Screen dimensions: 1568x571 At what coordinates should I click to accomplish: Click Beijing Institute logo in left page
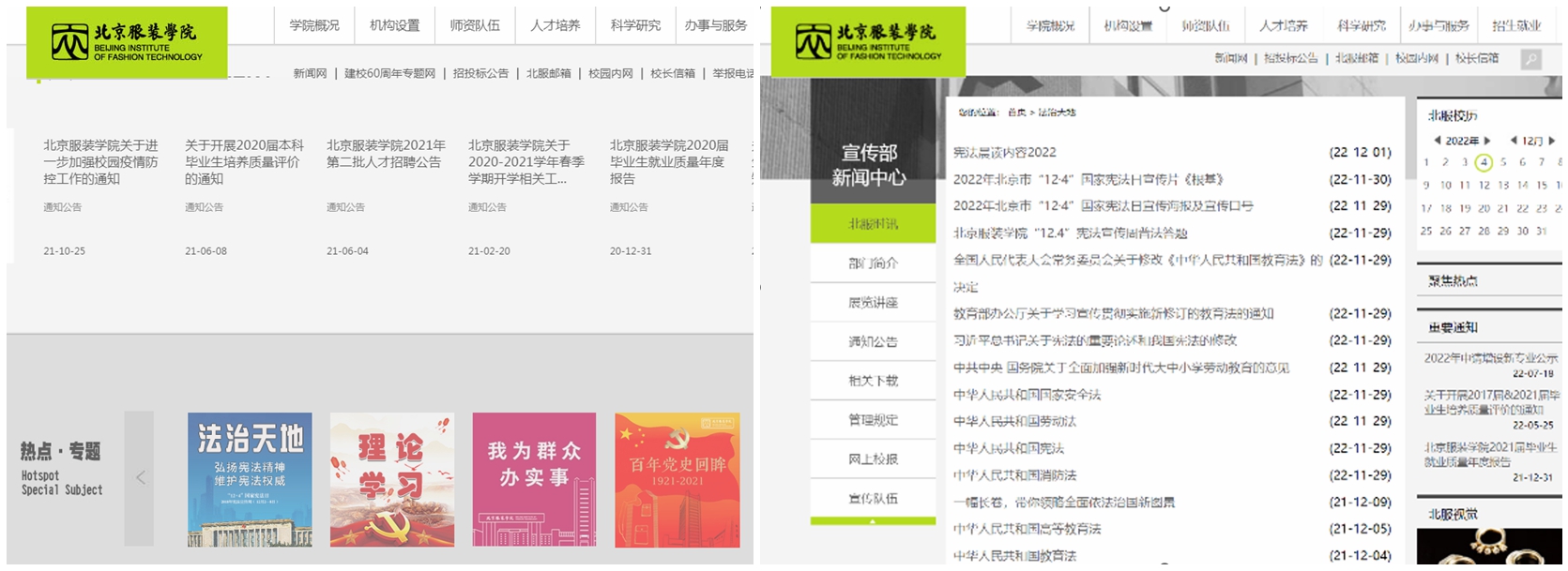(x=127, y=42)
